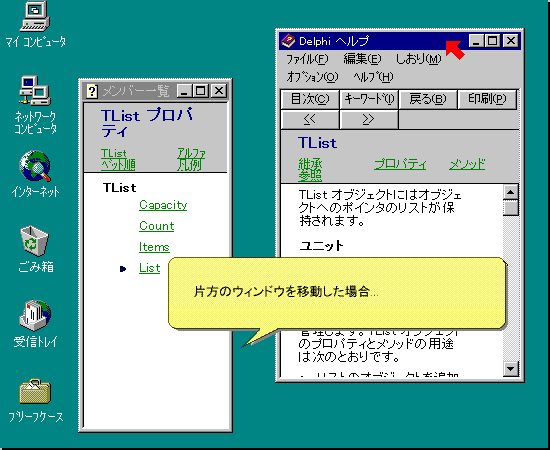Open the Capacity property link

[x=163, y=205]
